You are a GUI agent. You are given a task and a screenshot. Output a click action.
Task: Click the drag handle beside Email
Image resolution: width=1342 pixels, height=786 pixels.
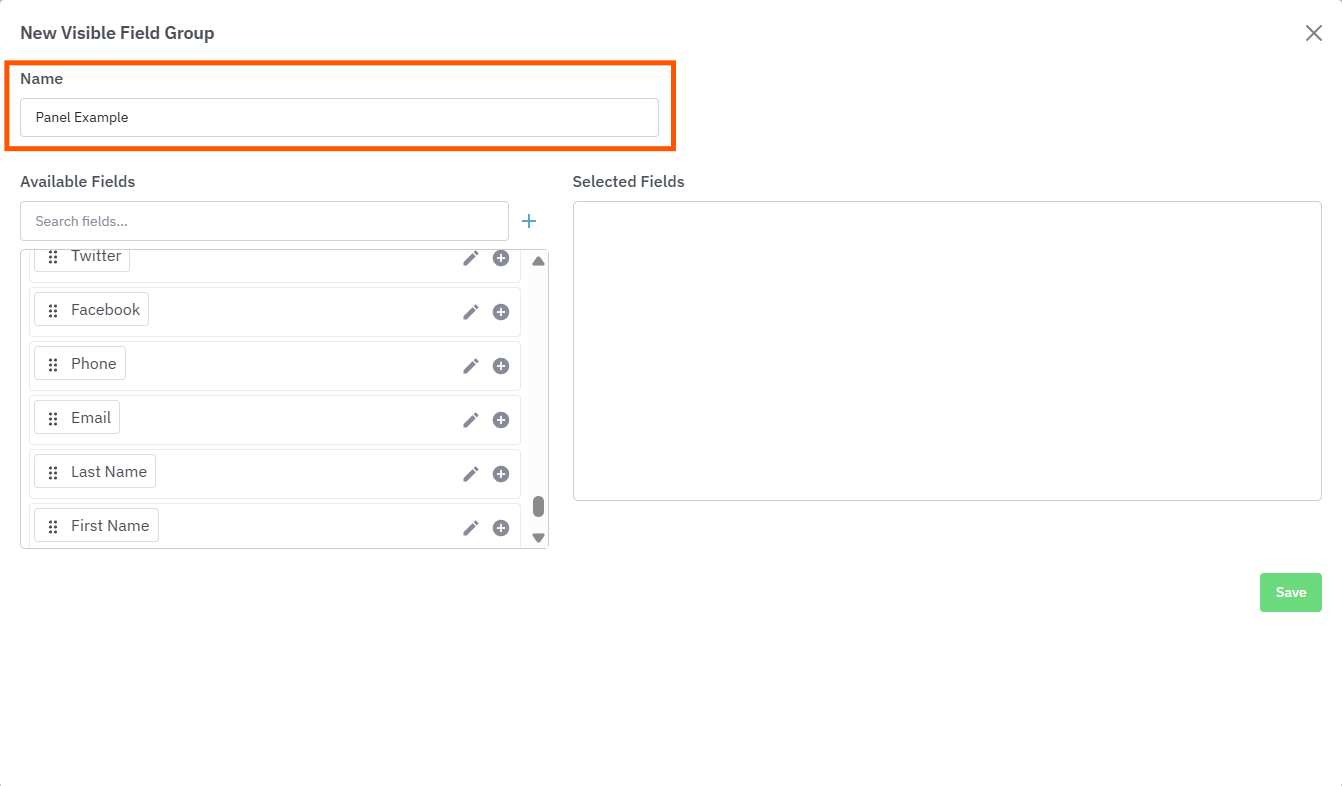[53, 419]
